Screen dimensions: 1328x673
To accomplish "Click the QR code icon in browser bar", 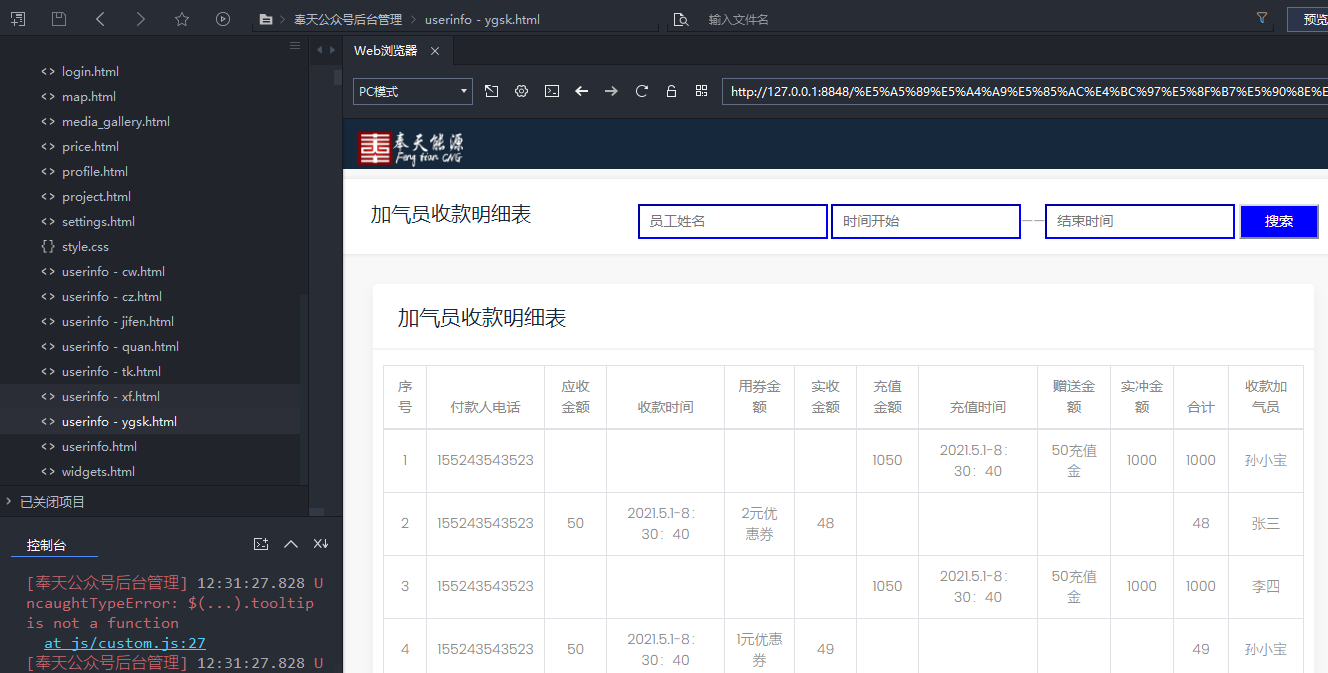I will click(701, 91).
